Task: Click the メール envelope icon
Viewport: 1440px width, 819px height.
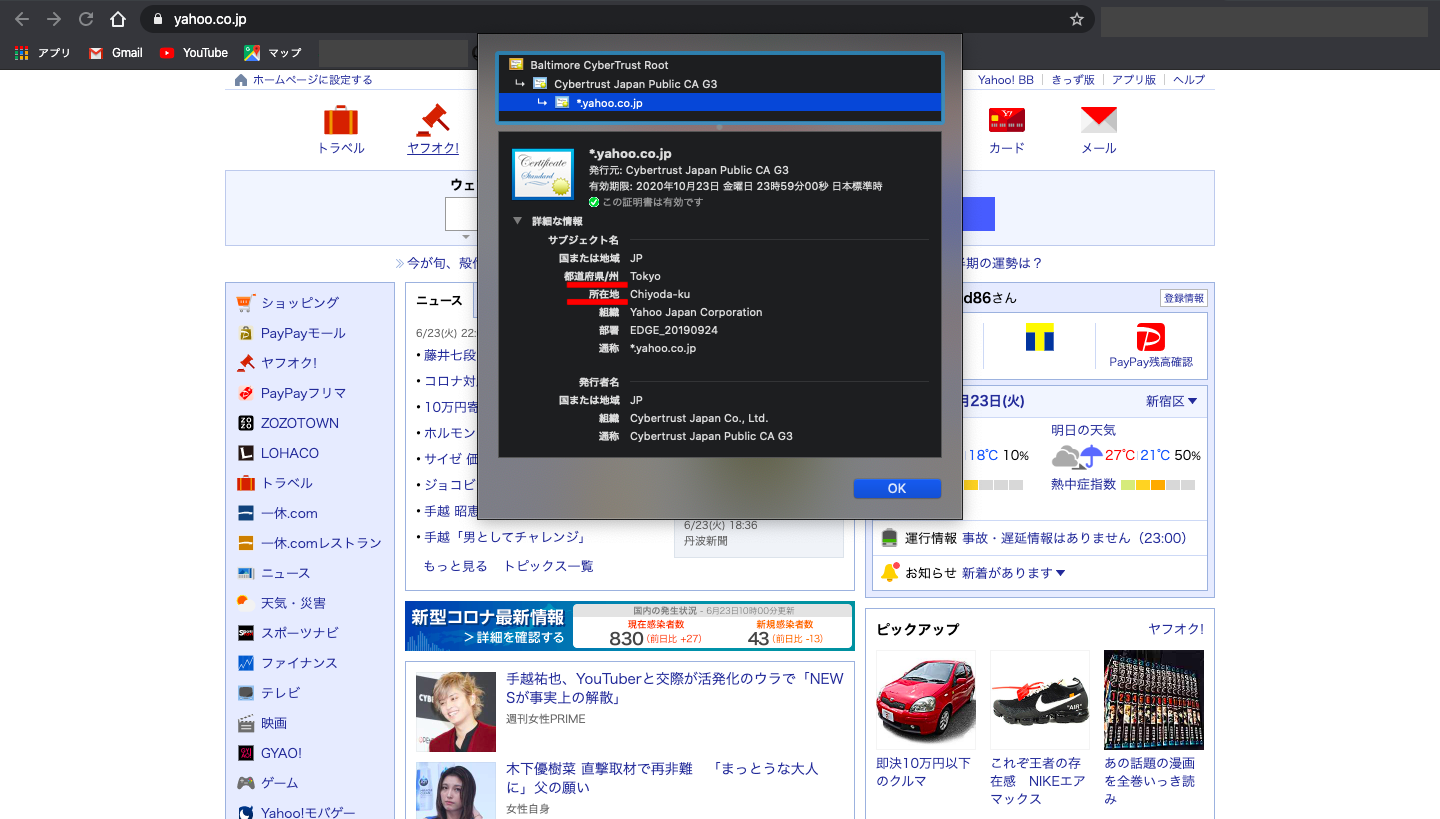Action: (x=1099, y=120)
